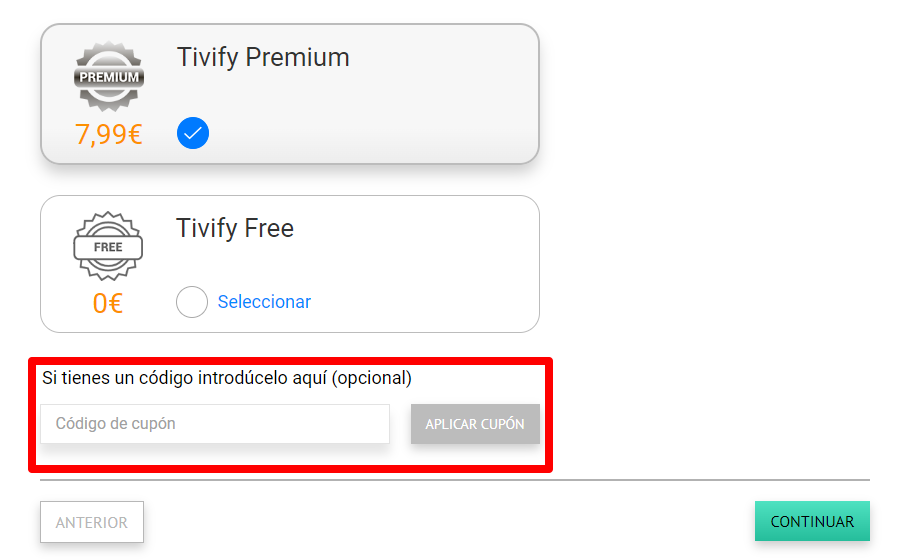This screenshot has height=560, width=906.
Task: Click the Tivify Premium plan title
Action: tap(263, 57)
